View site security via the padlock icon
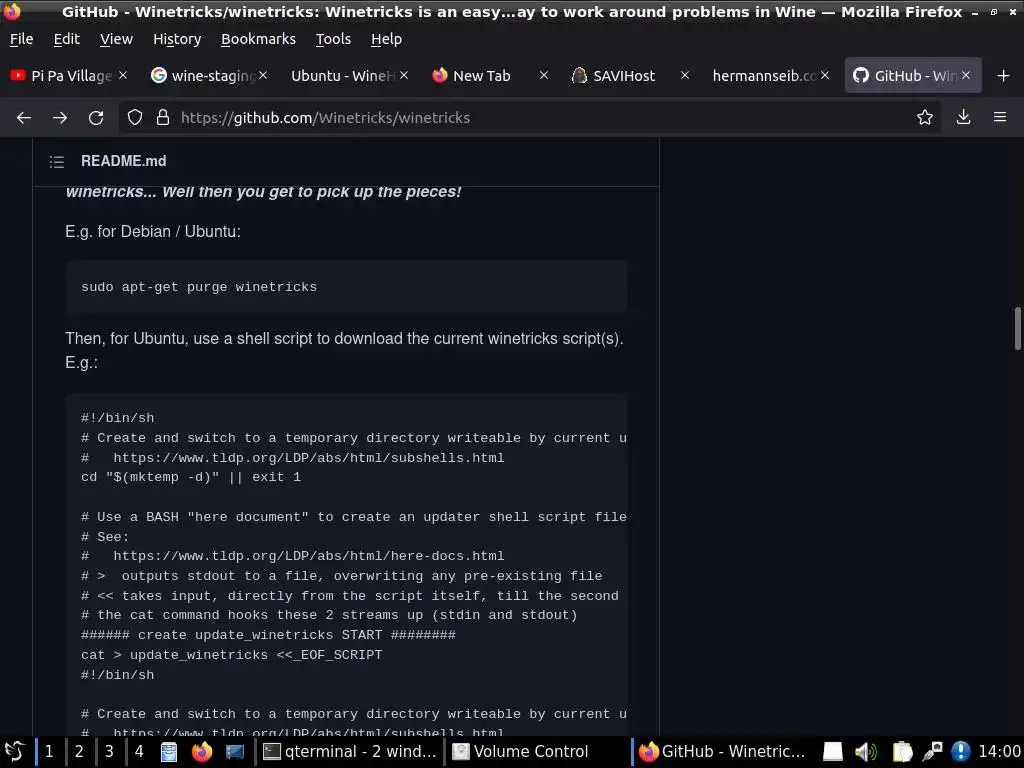The height and width of the screenshot is (768, 1024). click(163, 118)
